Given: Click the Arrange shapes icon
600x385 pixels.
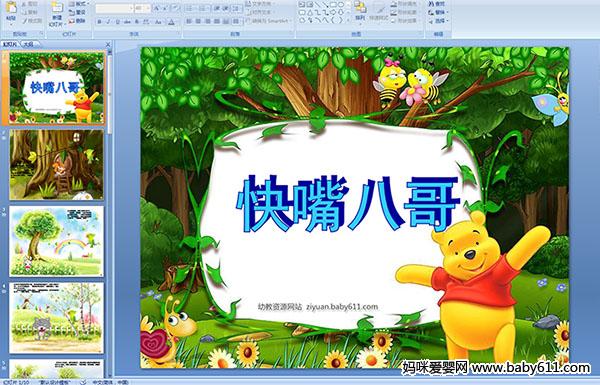Looking at the screenshot, I should 360,11.
